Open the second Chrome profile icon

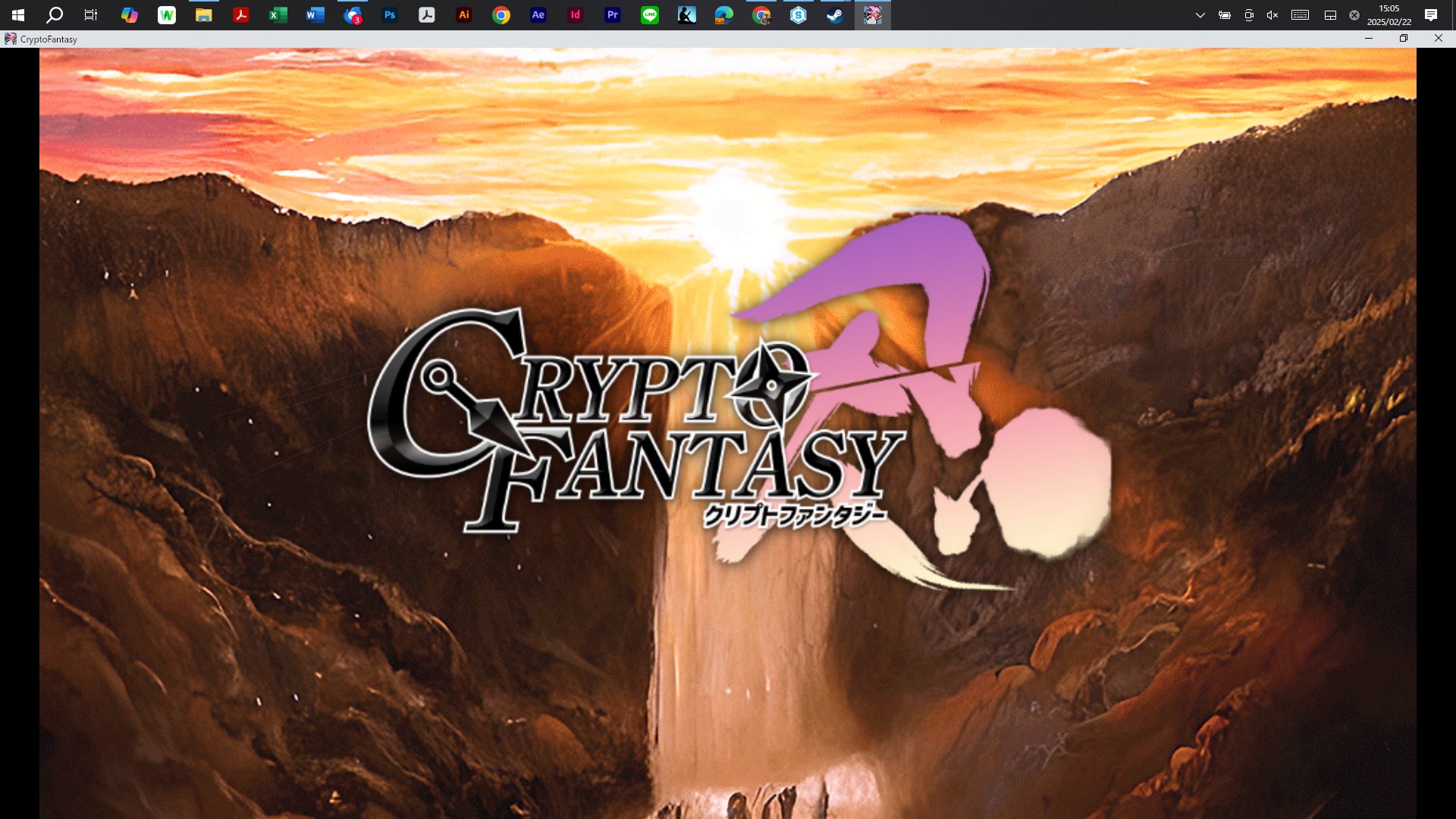761,15
